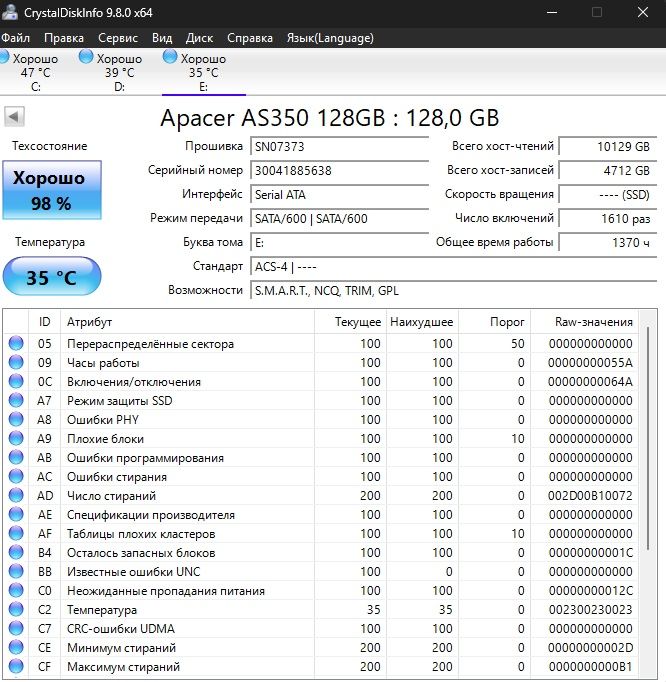Go to previous disk with left arrow button

pos(14,117)
